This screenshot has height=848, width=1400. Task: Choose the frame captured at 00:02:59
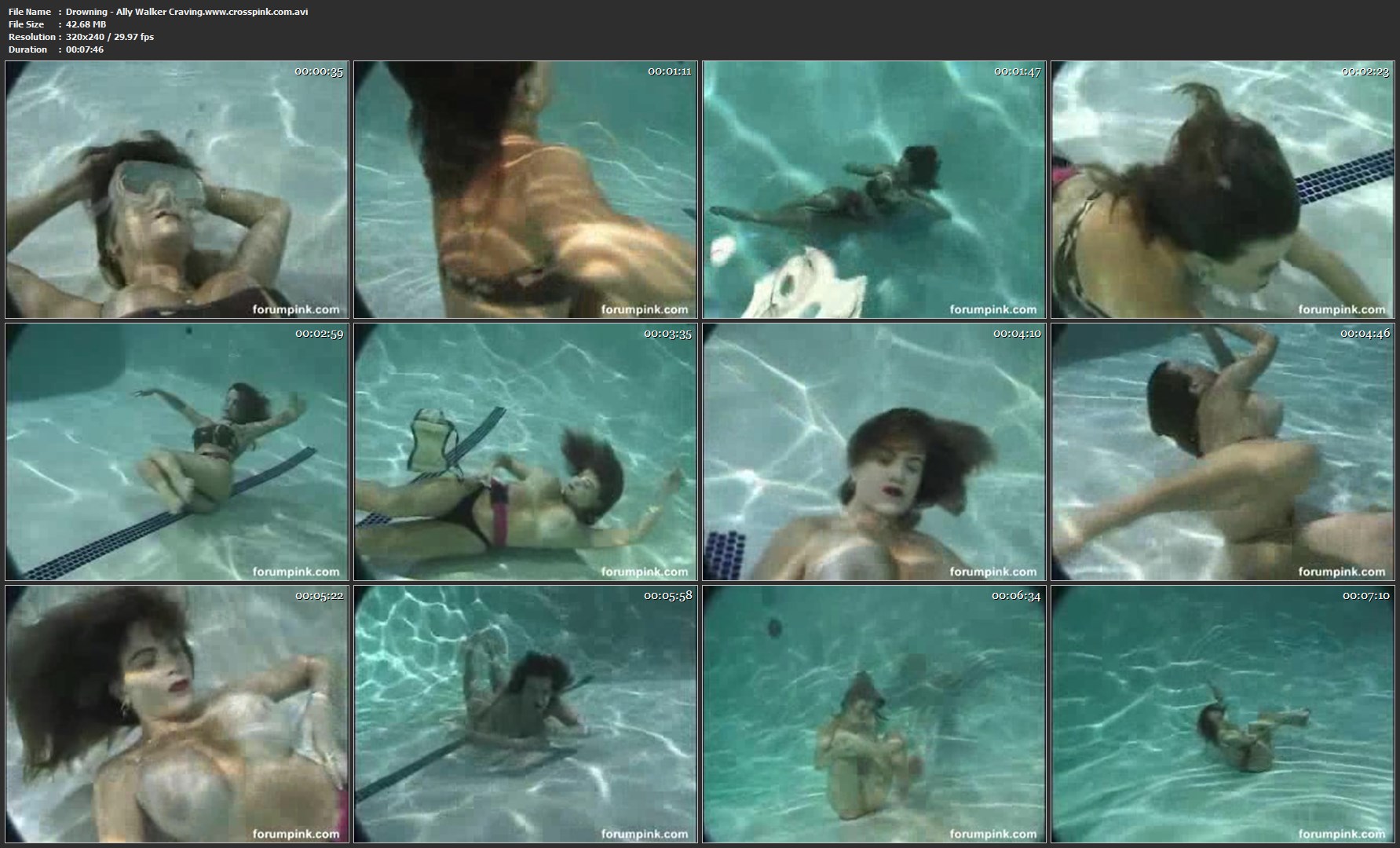177,451
